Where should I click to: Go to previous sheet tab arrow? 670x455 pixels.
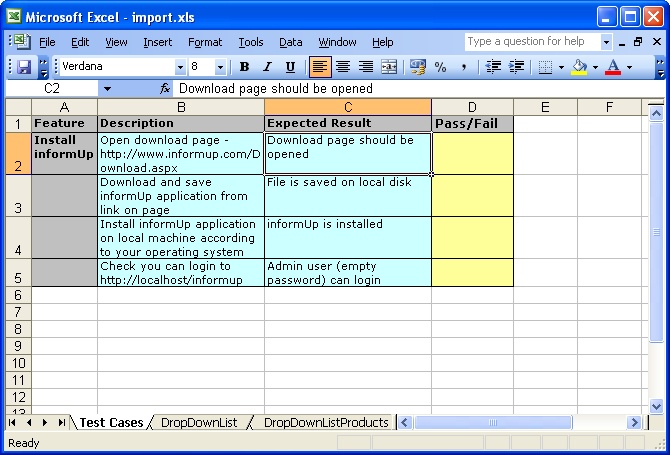[x=29, y=423]
